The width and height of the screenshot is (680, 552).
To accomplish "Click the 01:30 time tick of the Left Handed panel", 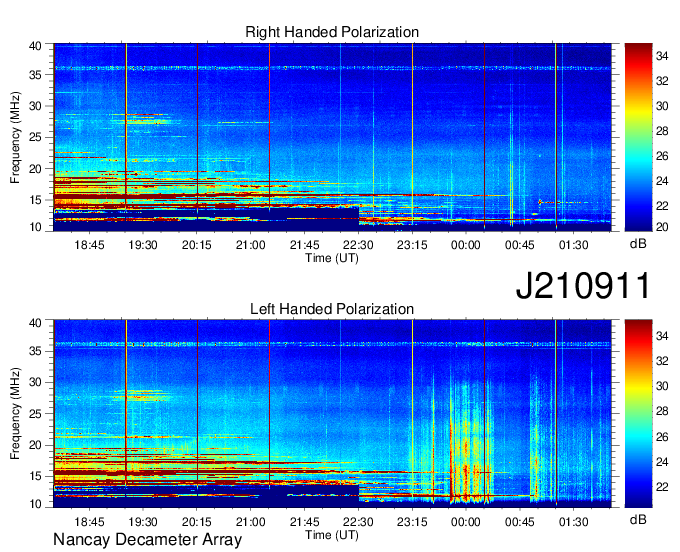I will pos(573,521).
